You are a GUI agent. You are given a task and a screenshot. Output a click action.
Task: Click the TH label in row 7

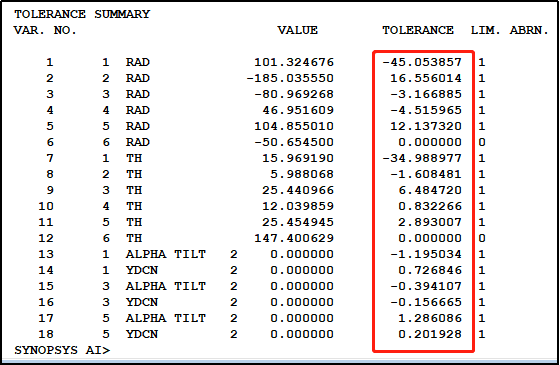134,158
